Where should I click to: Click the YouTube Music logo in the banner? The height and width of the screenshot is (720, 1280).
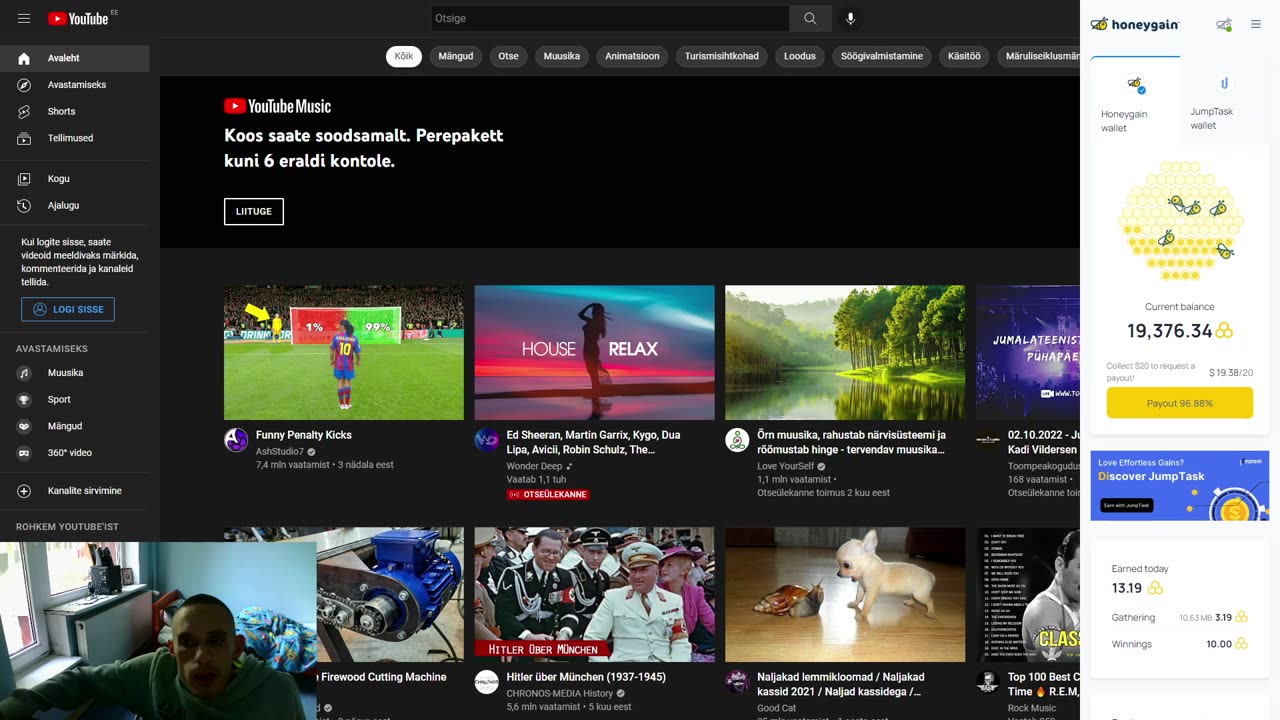point(277,106)
